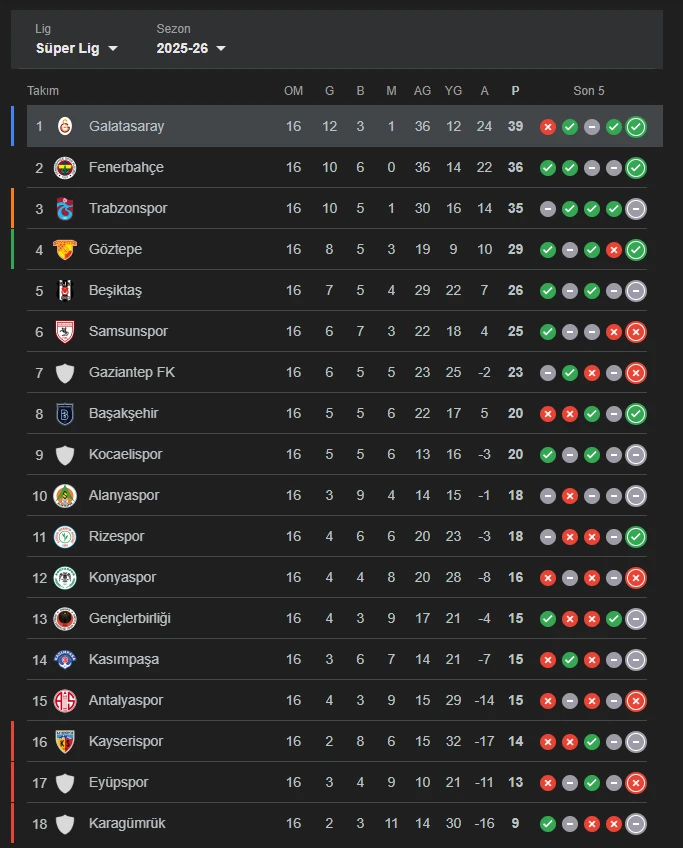Select the Karagümrük club badge
This screenshot has height=848, width=683.
point(65,823)
